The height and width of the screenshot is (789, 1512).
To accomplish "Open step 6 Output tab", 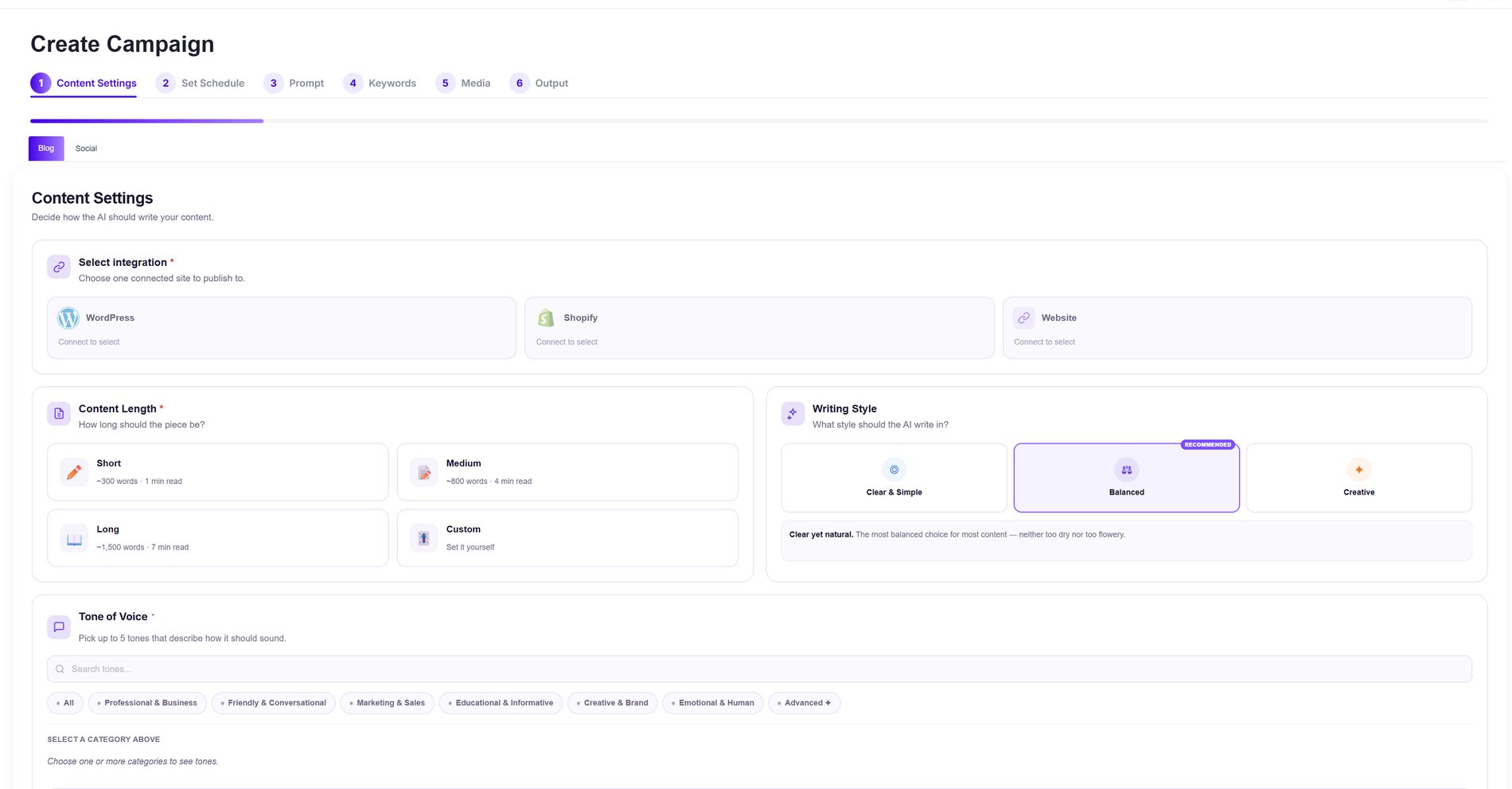I will tap(539, 83).
